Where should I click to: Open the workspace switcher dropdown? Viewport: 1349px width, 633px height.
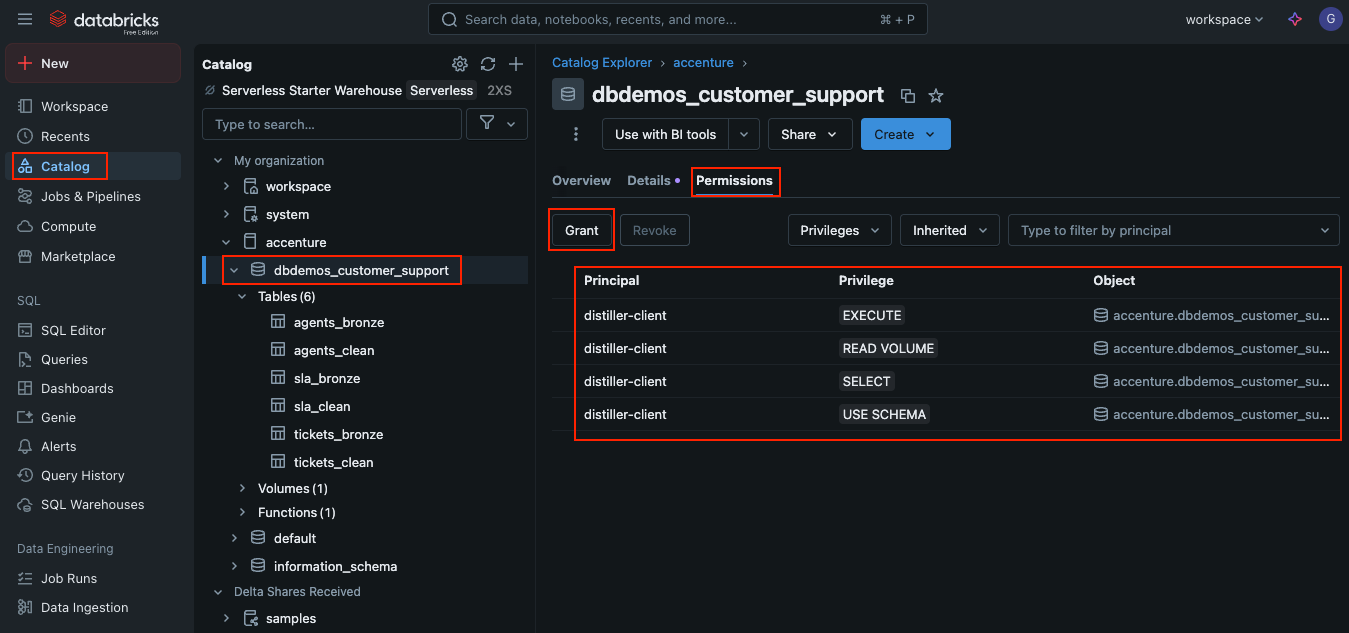click(1224, 20)
